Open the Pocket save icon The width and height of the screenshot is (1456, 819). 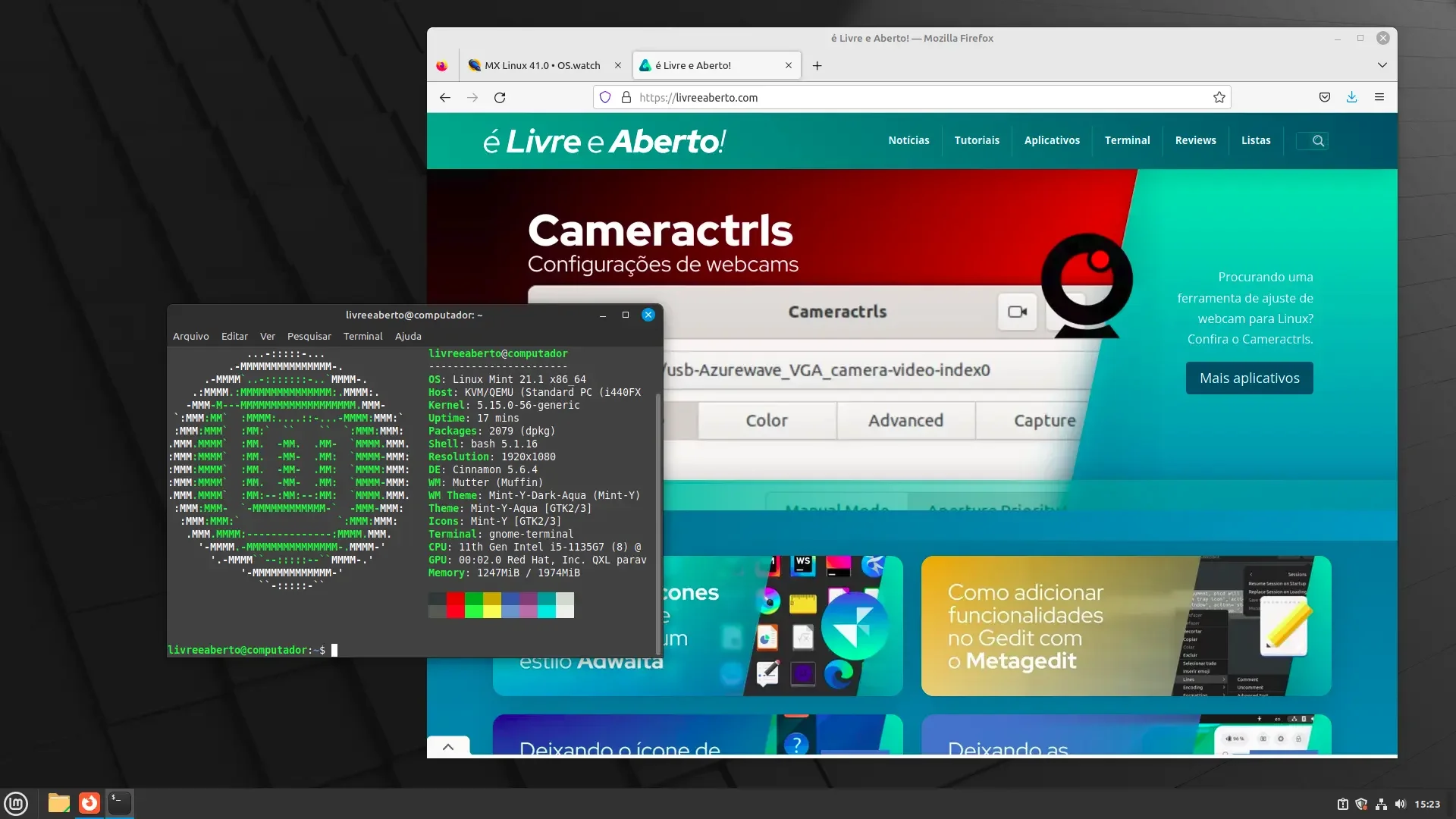point(1325,97)
